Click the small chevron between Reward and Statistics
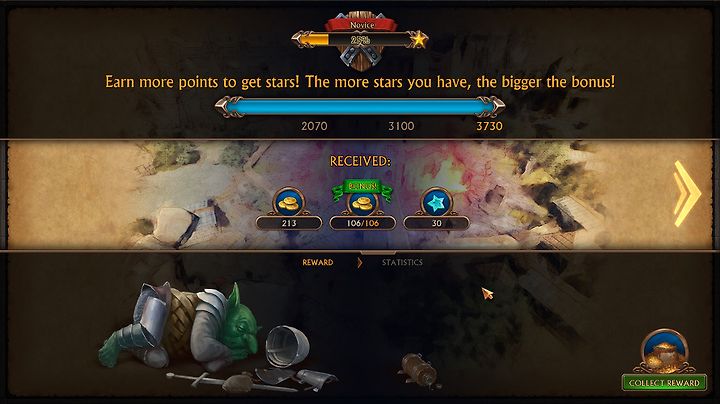This screenshot has width=720, height=404. (360, 263)
